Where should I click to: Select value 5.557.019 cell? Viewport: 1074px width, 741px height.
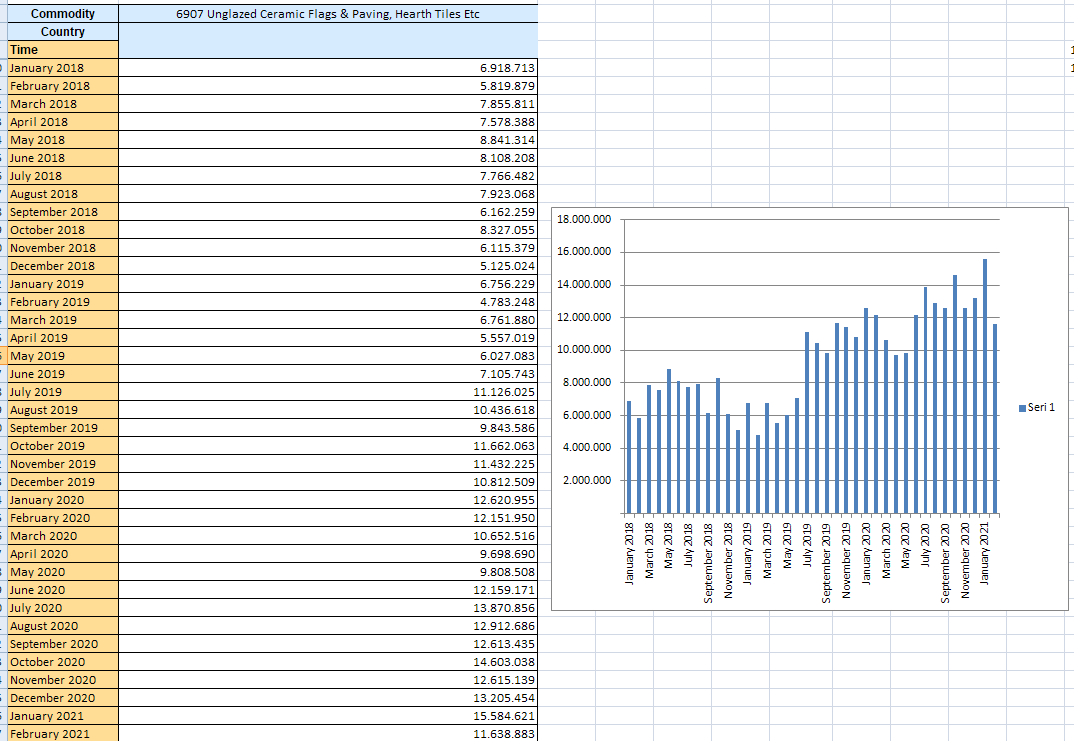pos(328,338)
